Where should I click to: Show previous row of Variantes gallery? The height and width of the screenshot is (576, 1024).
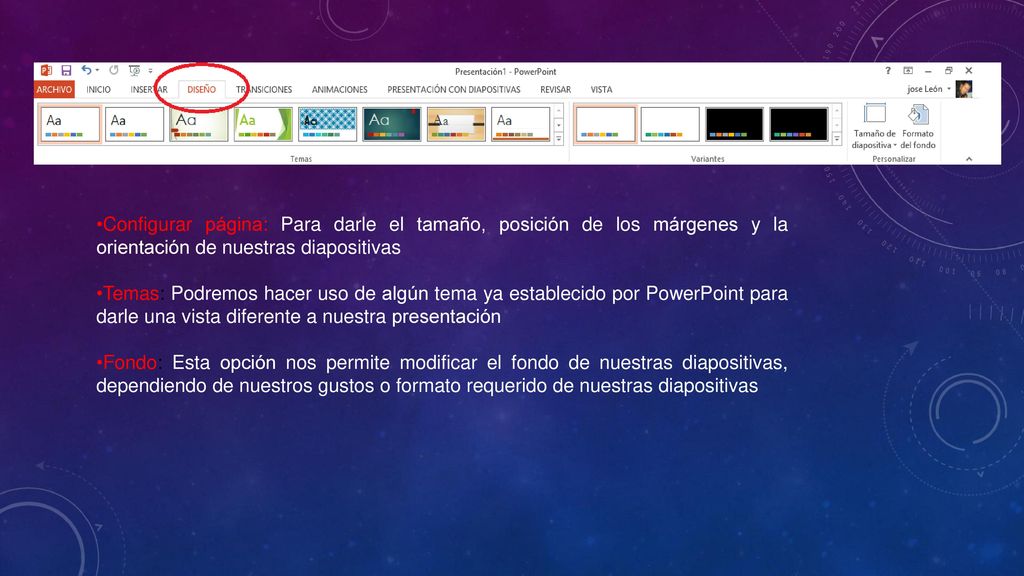click(x=837, y=112)
